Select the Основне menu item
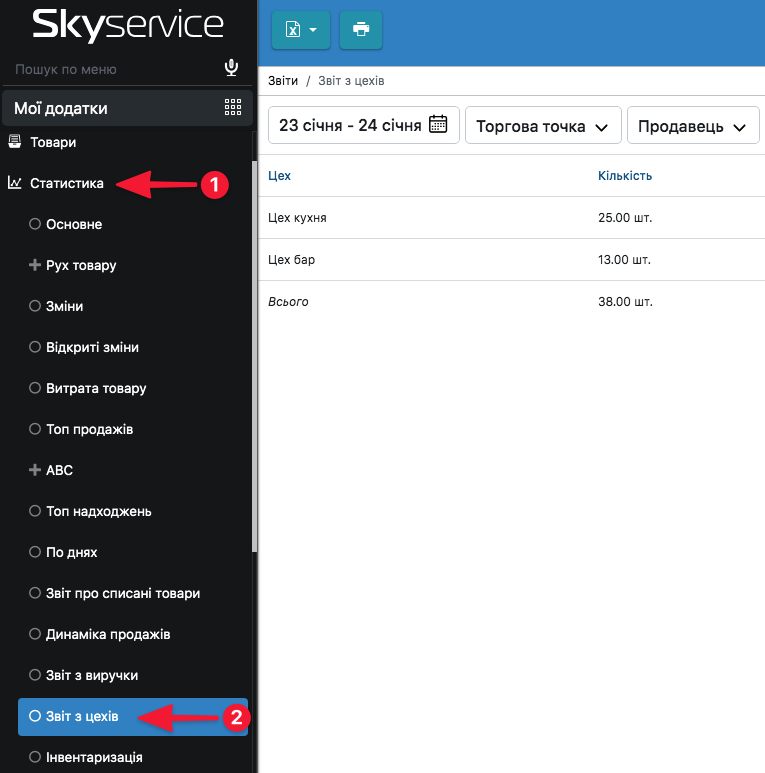The width and height of the screenshot is (765, 773). 73,224
